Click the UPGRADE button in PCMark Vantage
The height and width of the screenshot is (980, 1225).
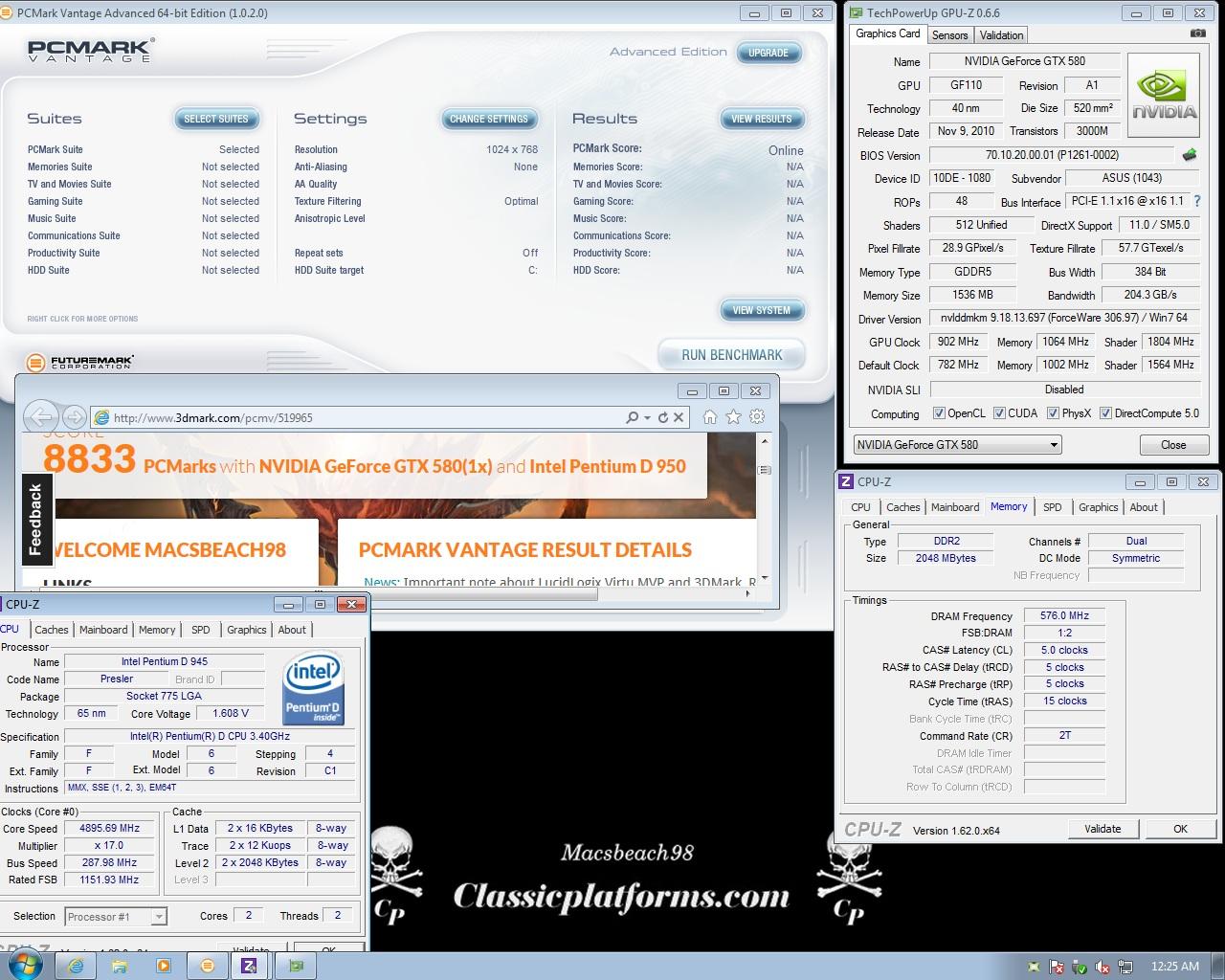tap(768, 53)
